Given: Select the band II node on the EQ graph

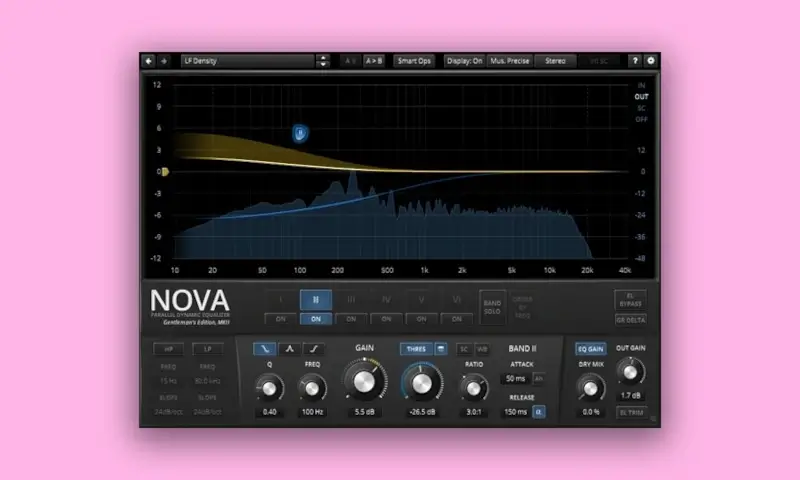Looking at the screenshot, I should click(300, 134).
